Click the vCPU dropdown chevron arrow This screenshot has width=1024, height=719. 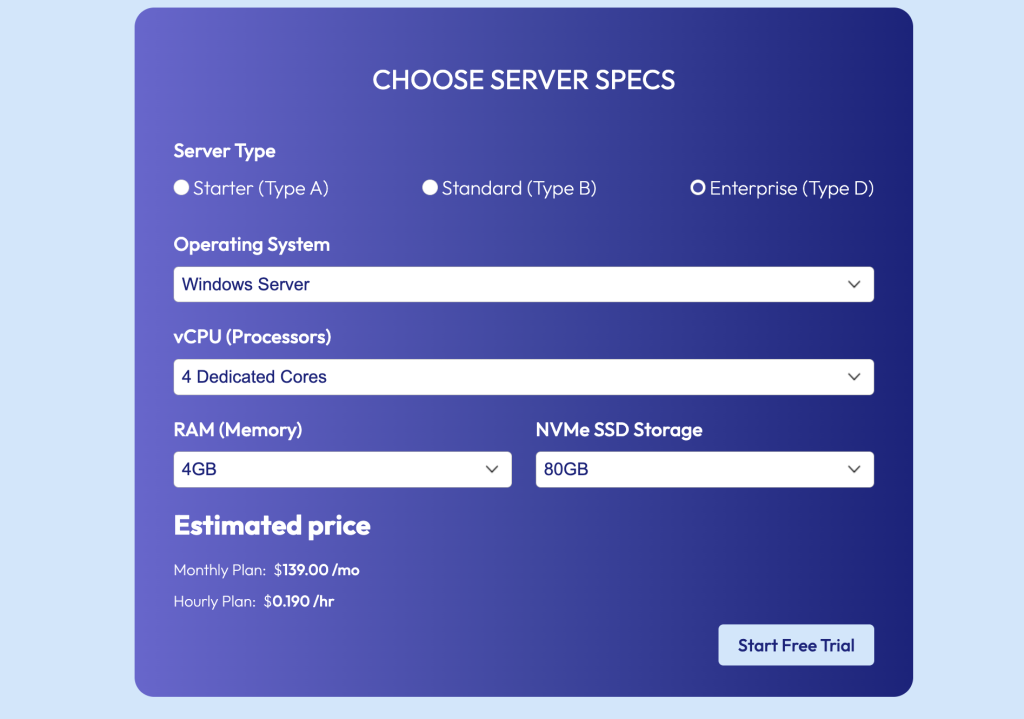(855, 377)
